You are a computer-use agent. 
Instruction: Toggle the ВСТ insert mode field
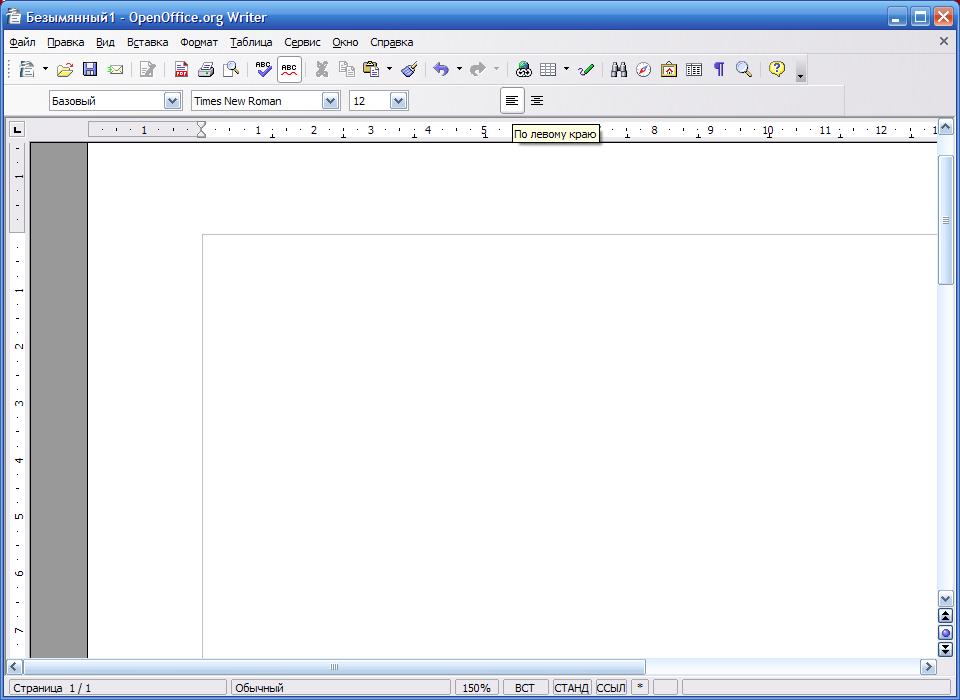pyautogui.click(x=525, y=688)
